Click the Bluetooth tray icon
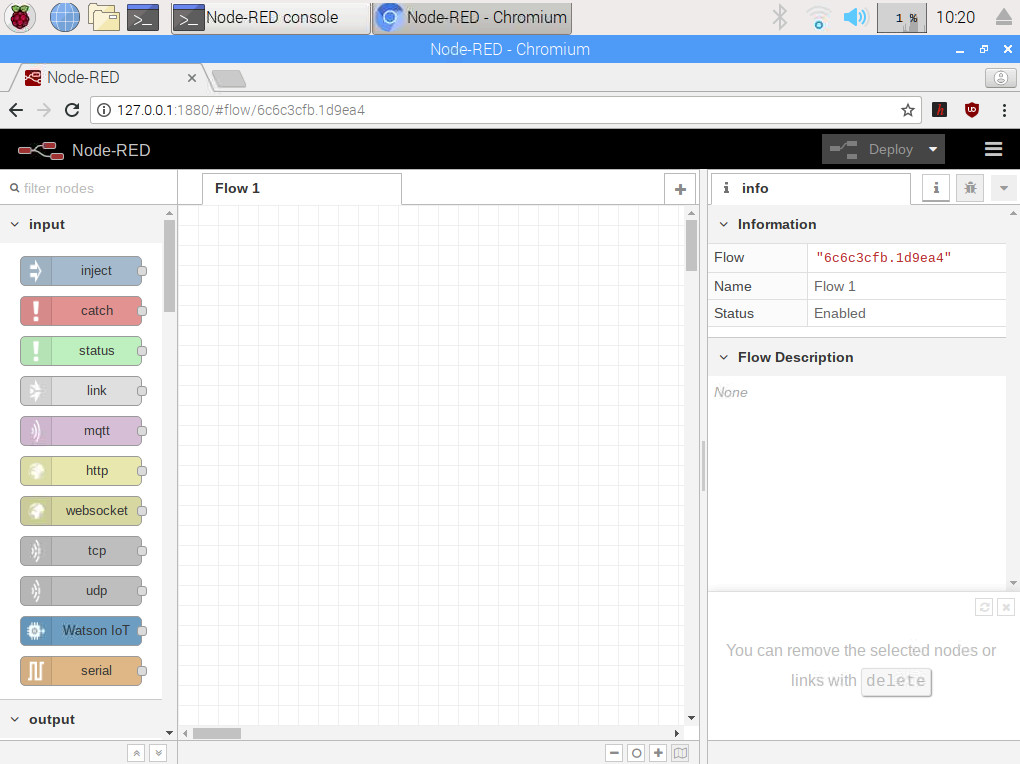1020x764 pixels. click(x=780, y=18)
